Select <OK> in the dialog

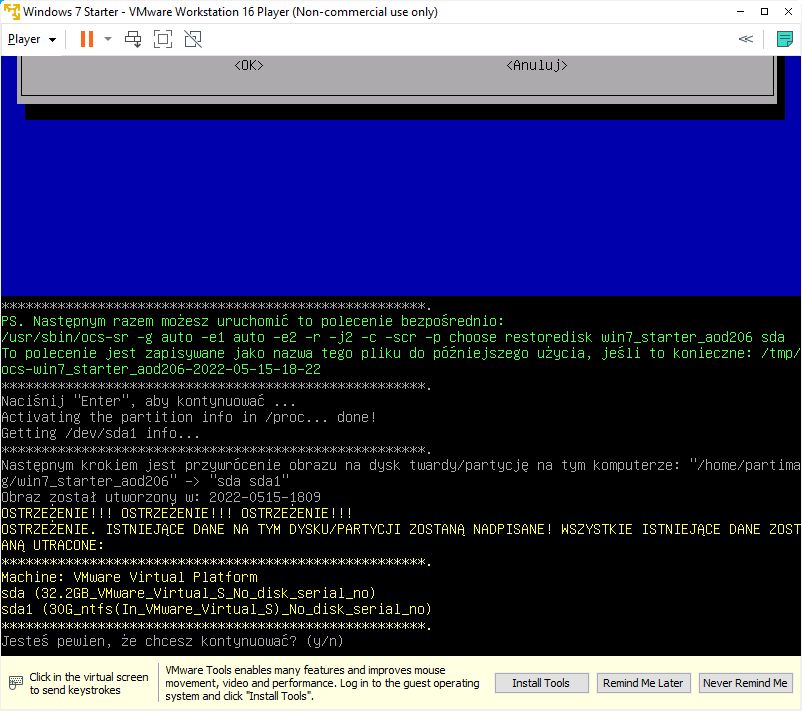[x=248, y=65]
